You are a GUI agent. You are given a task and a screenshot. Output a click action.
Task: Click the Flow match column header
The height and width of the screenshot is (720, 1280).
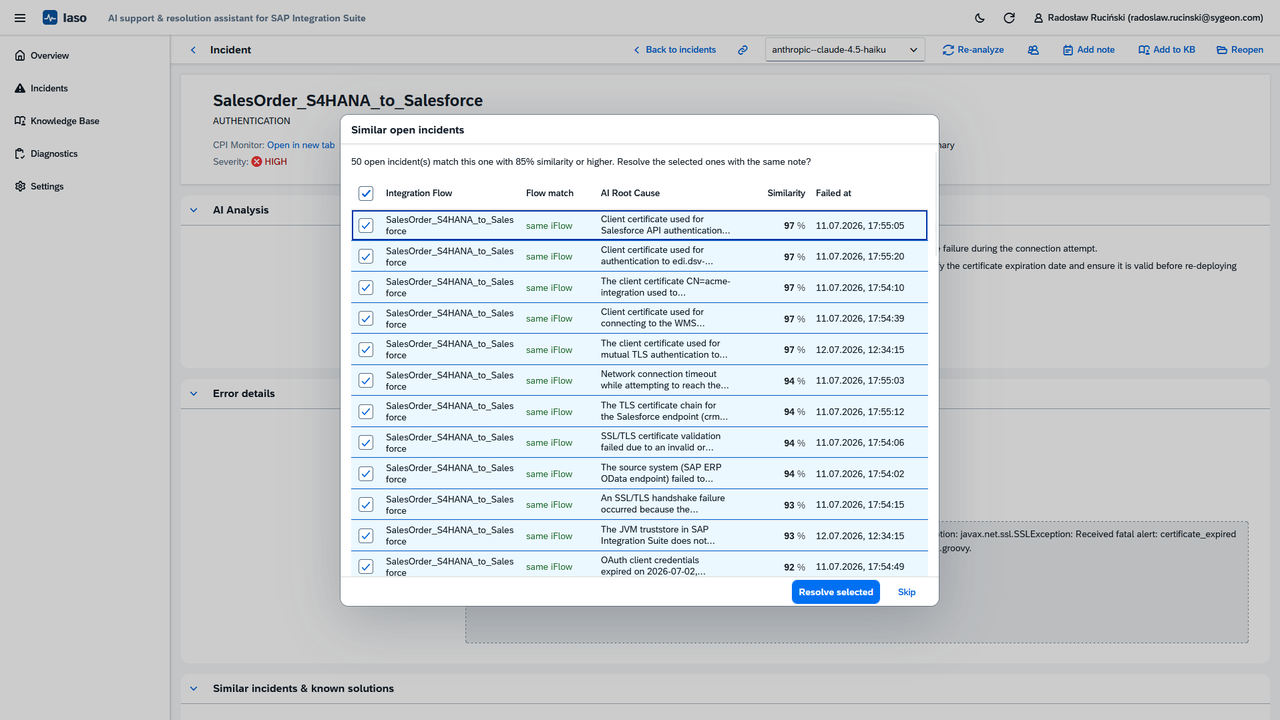pos(550,193)
